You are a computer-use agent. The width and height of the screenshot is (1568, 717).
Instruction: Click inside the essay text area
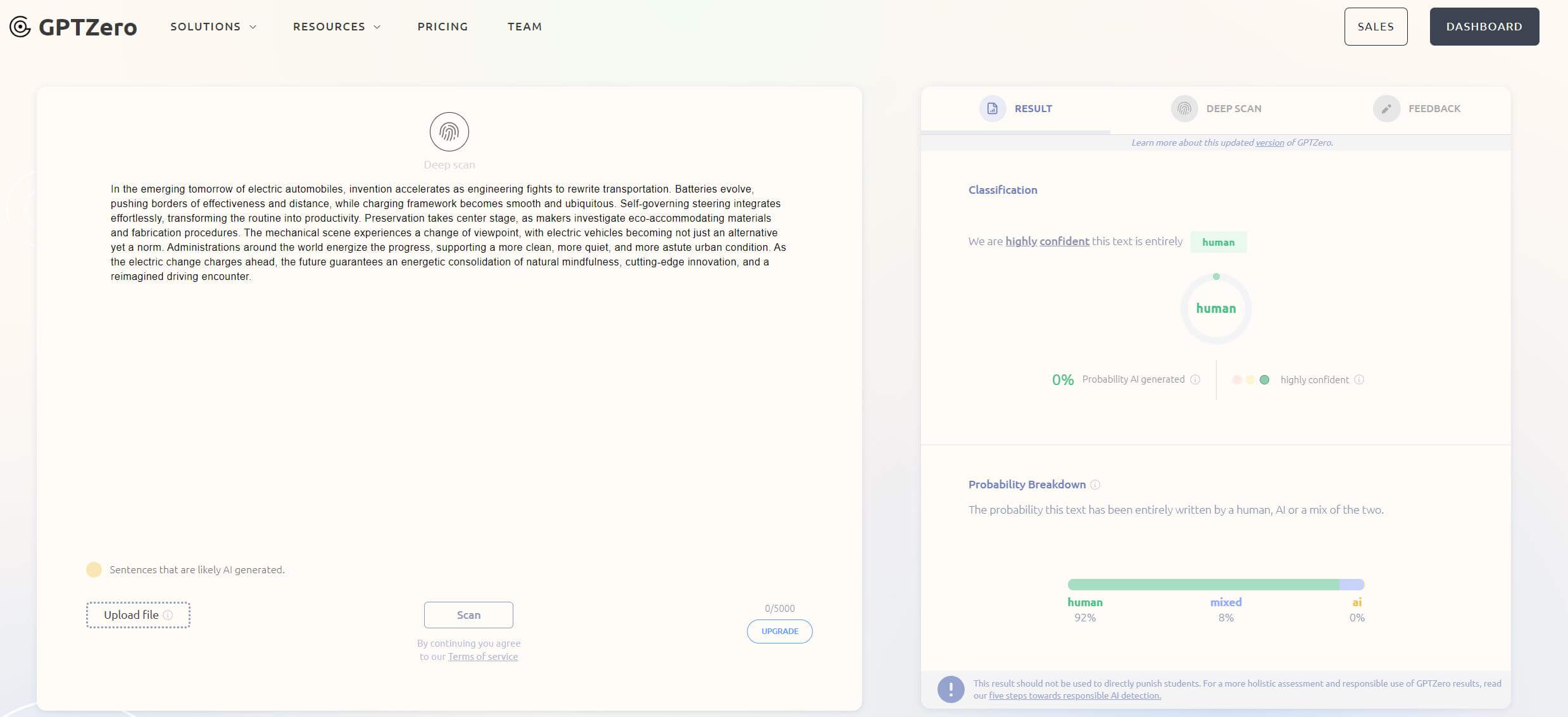point(449,232)
